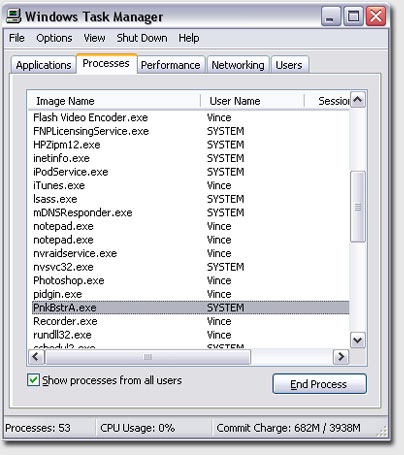Image resolution: width=404 pixels, height=455 pixels.
Task: Click the highlighted PnkBstrA.exe row
Action: click(191, 308)
